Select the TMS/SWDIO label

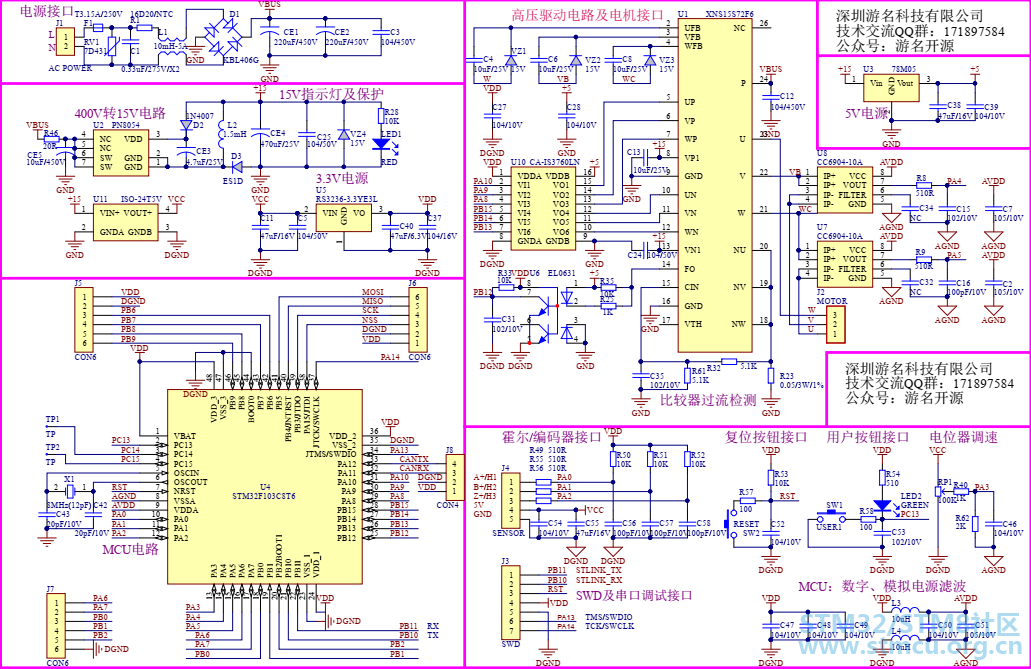click(x=608, y=617)
